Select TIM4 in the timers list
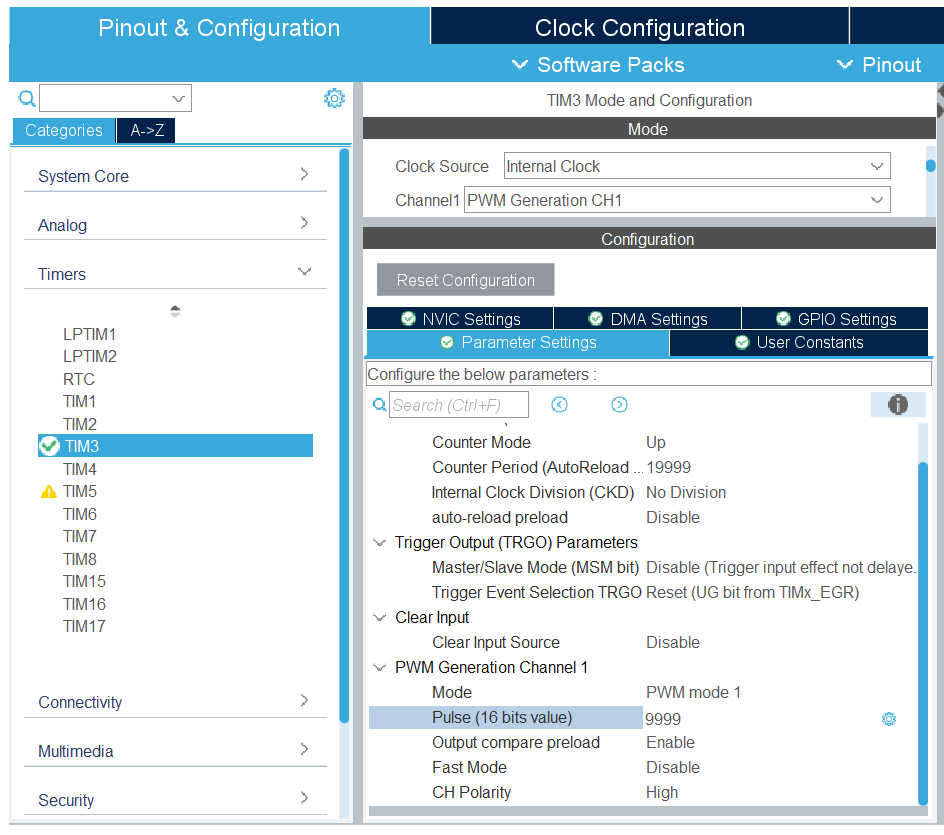The height and width of the screenshot is (835, 944). [x=80, y=469]
